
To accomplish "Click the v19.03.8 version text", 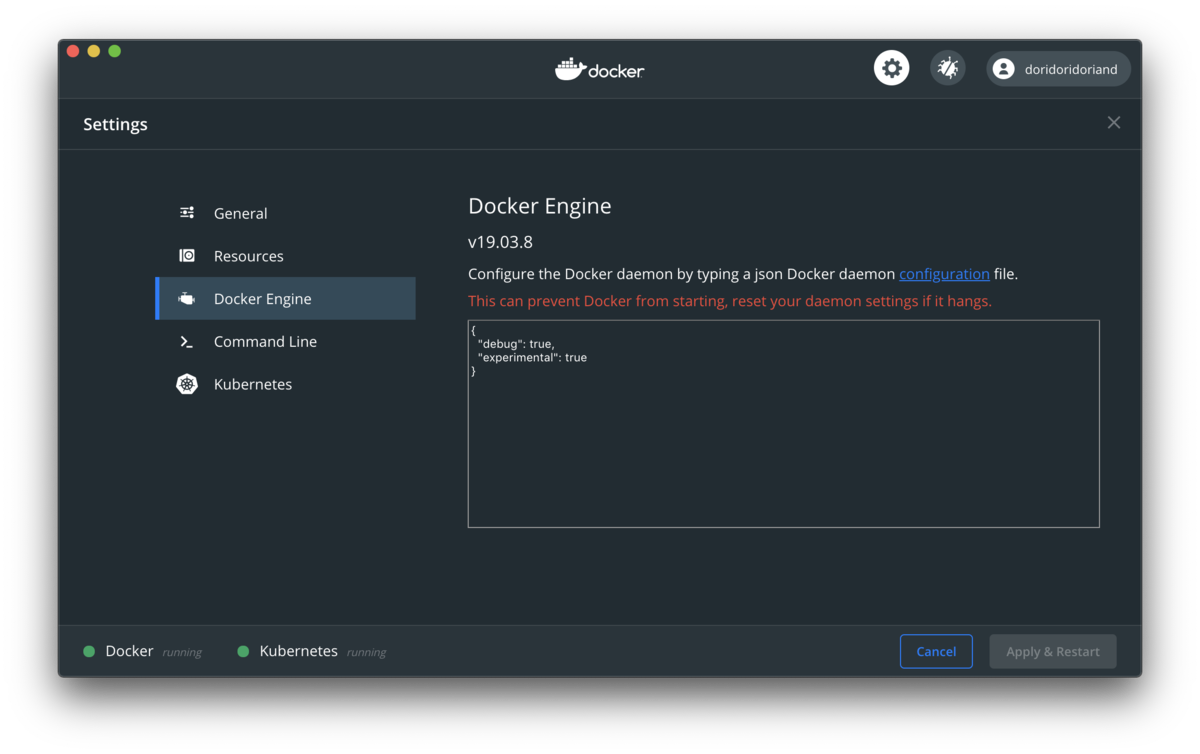I will 500,242.
